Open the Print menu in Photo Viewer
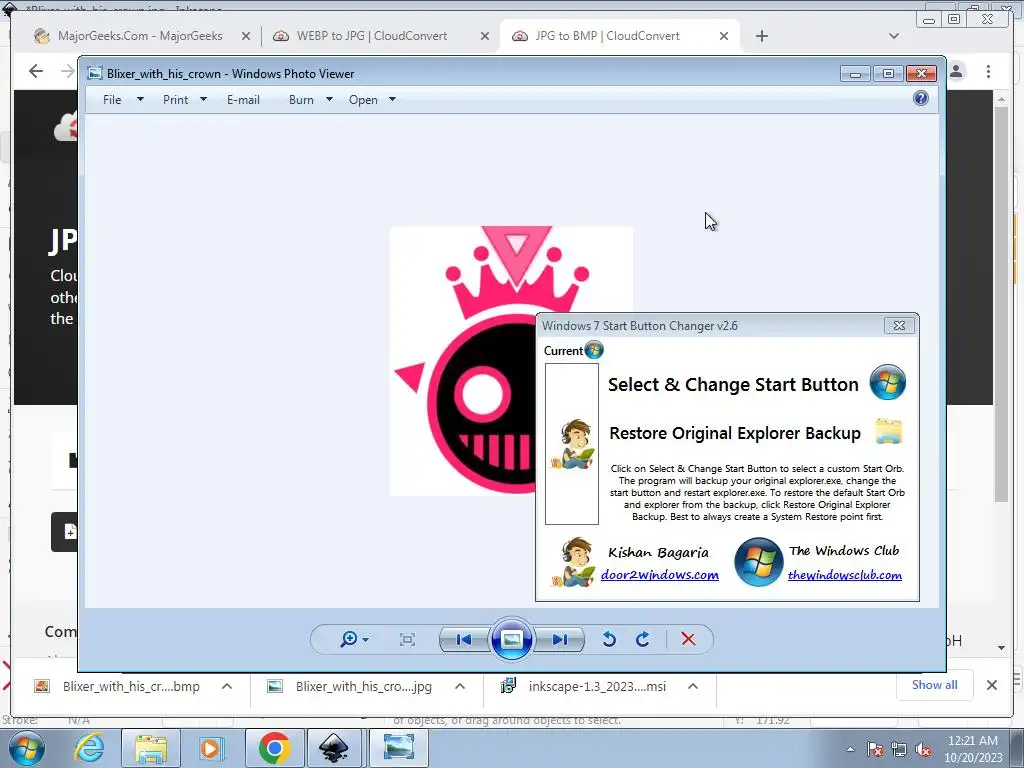The width and height of the screenshot is (1024, 768). point(176,100)
